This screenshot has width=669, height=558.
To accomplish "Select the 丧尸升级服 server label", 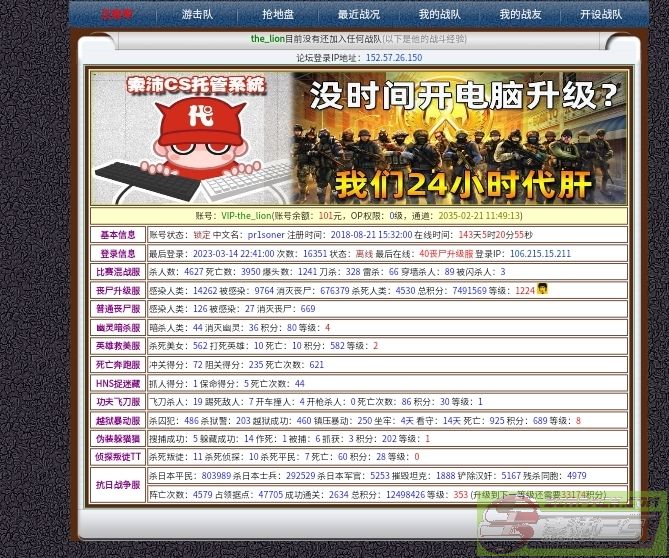I will 118,291.
